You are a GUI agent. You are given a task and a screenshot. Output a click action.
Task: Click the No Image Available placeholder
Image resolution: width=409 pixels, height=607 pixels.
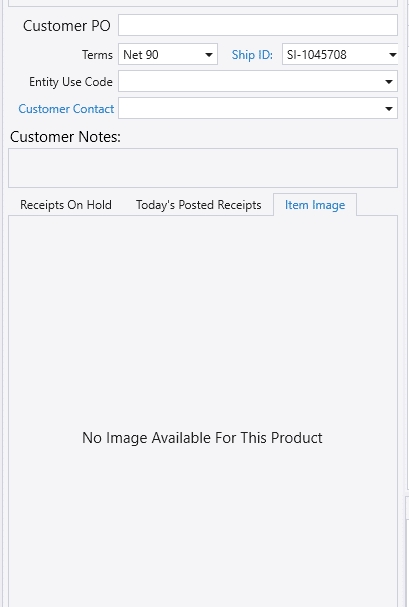(x=202, y=438)
